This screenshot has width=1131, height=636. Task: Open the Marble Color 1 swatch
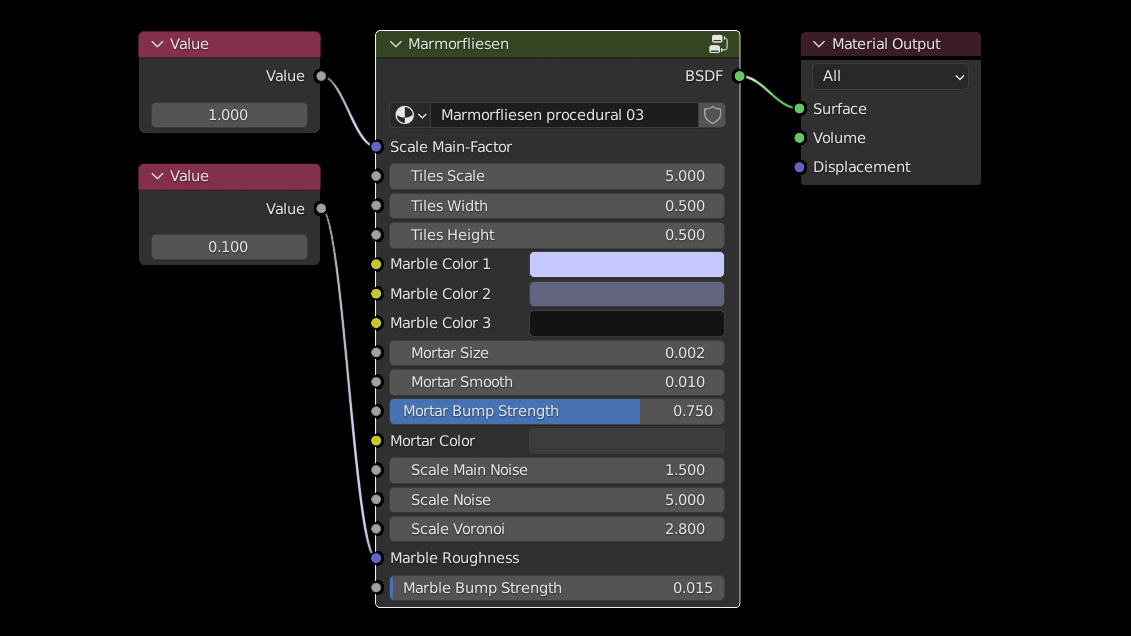(626, 264)
